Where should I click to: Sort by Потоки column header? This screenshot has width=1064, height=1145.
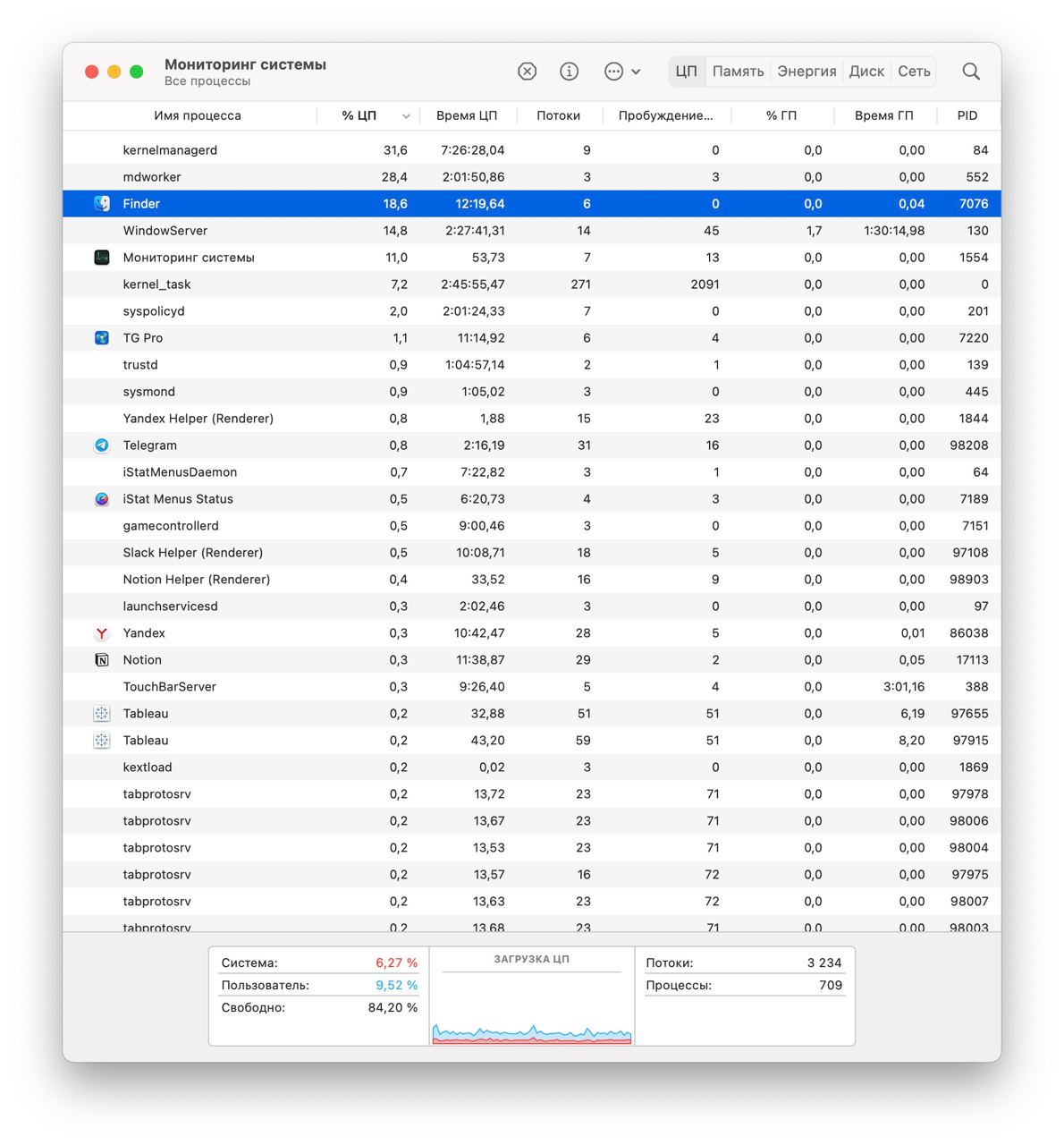coord(558,115)
